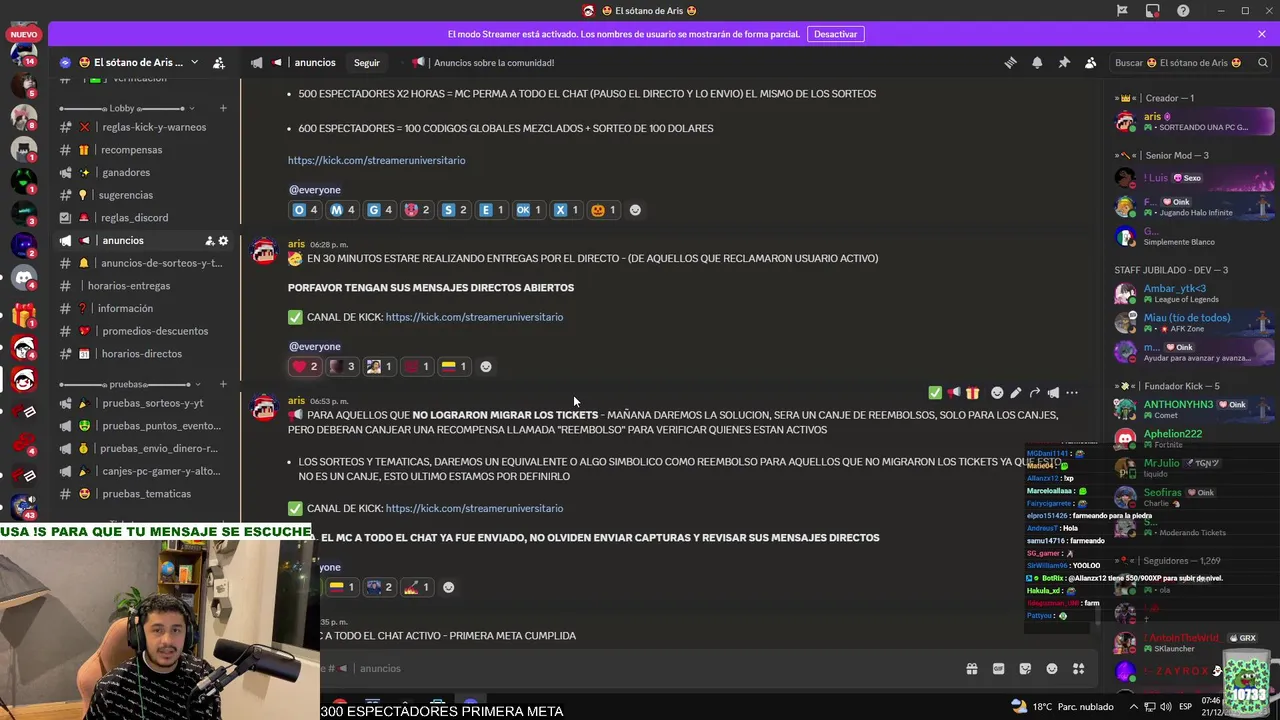Open the help question-mark icon

click(1184, 10)
